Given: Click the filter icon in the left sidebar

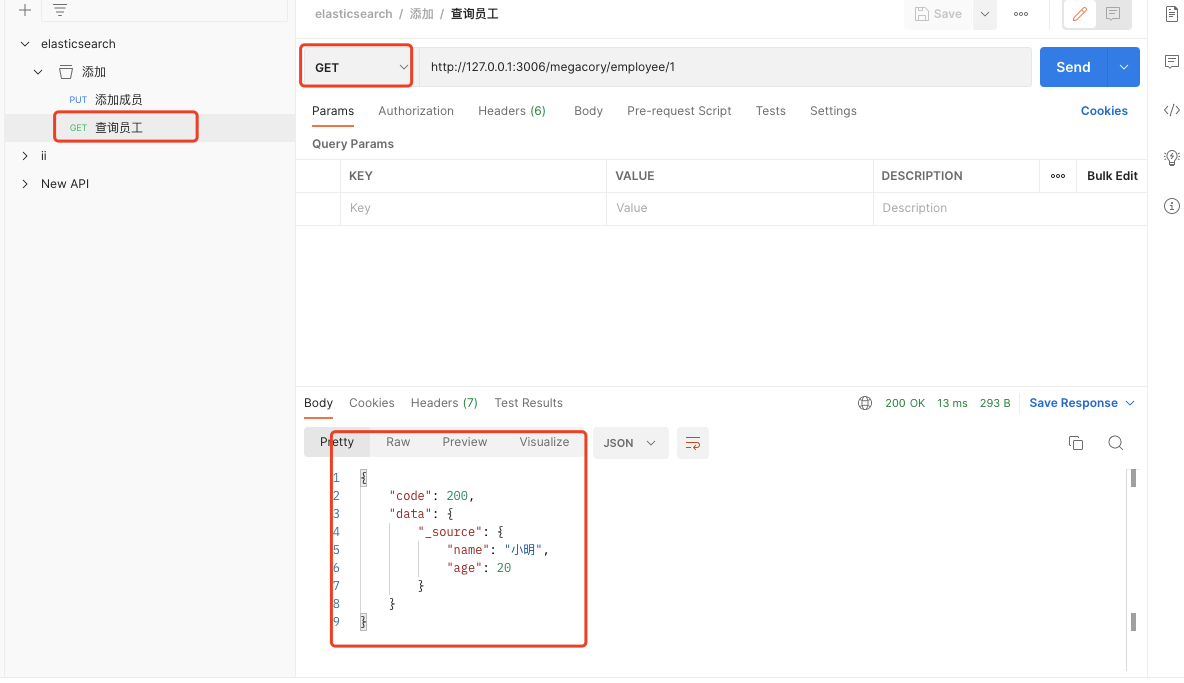Looking at the screenshot, I should point(58,9).
